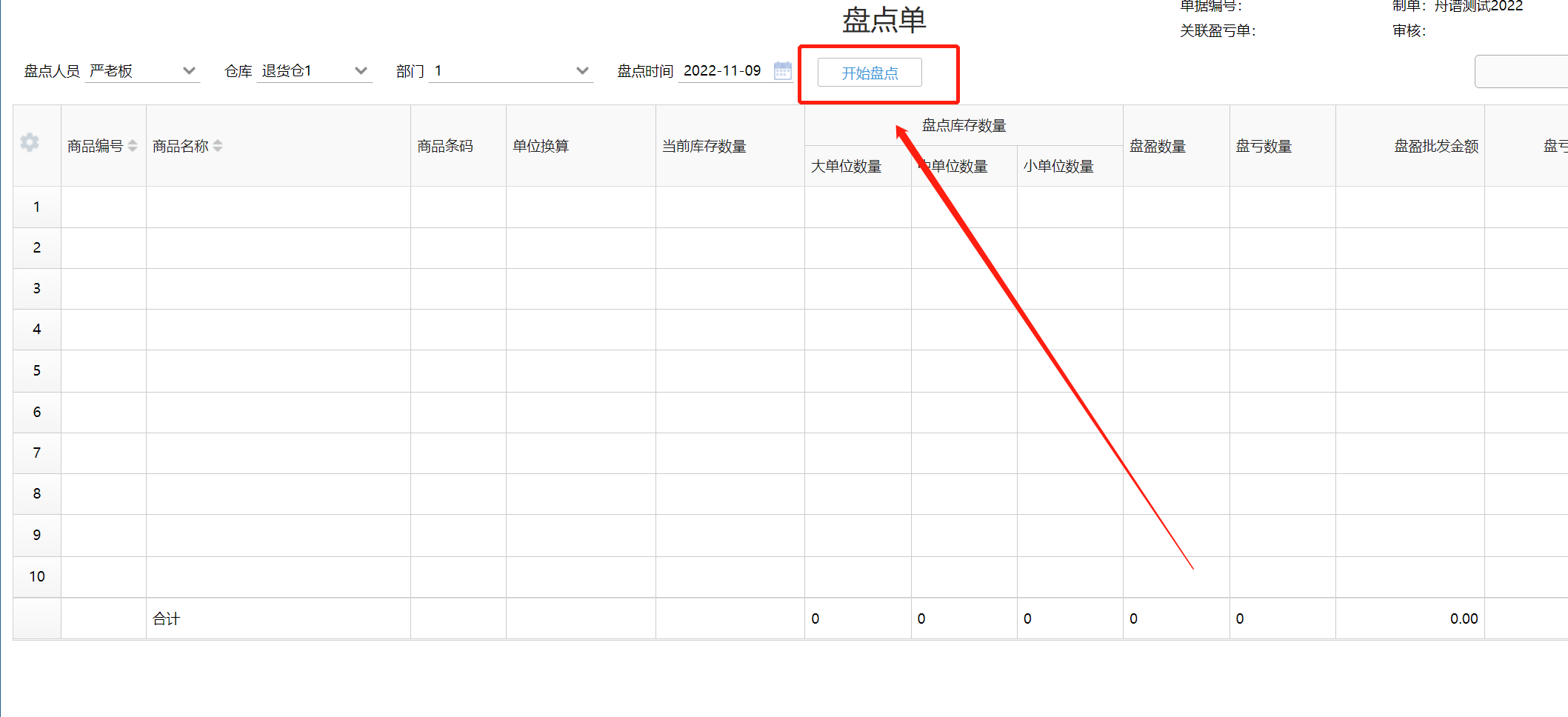Click the 盘亏数量 column header
The image size is (1568, 717).
pyautogui.click(x=1264, y=147)
